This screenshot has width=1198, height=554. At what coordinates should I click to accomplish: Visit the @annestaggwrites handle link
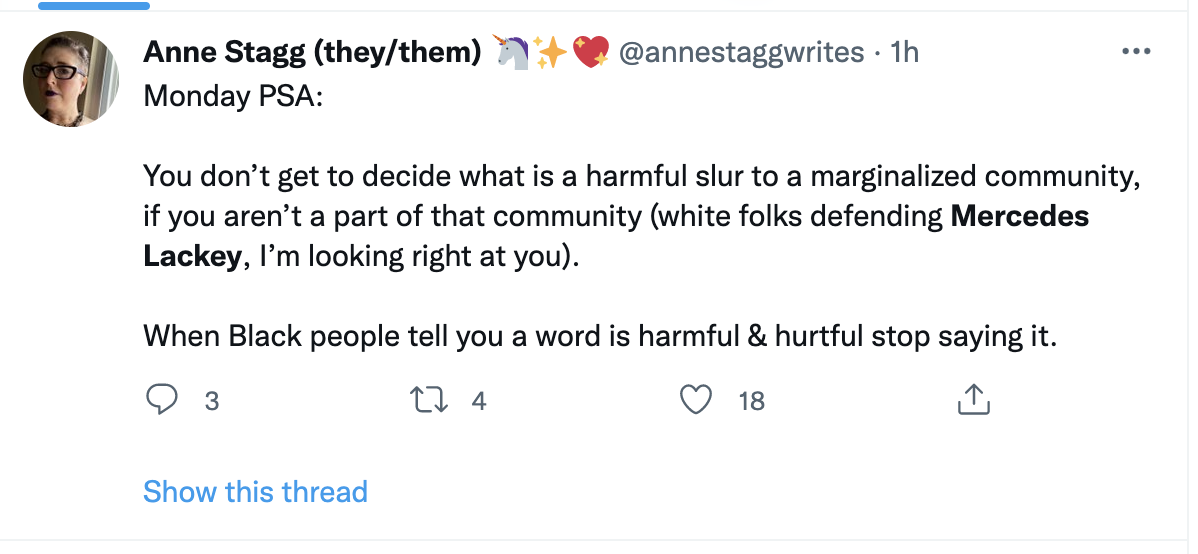tap(741, 52)
